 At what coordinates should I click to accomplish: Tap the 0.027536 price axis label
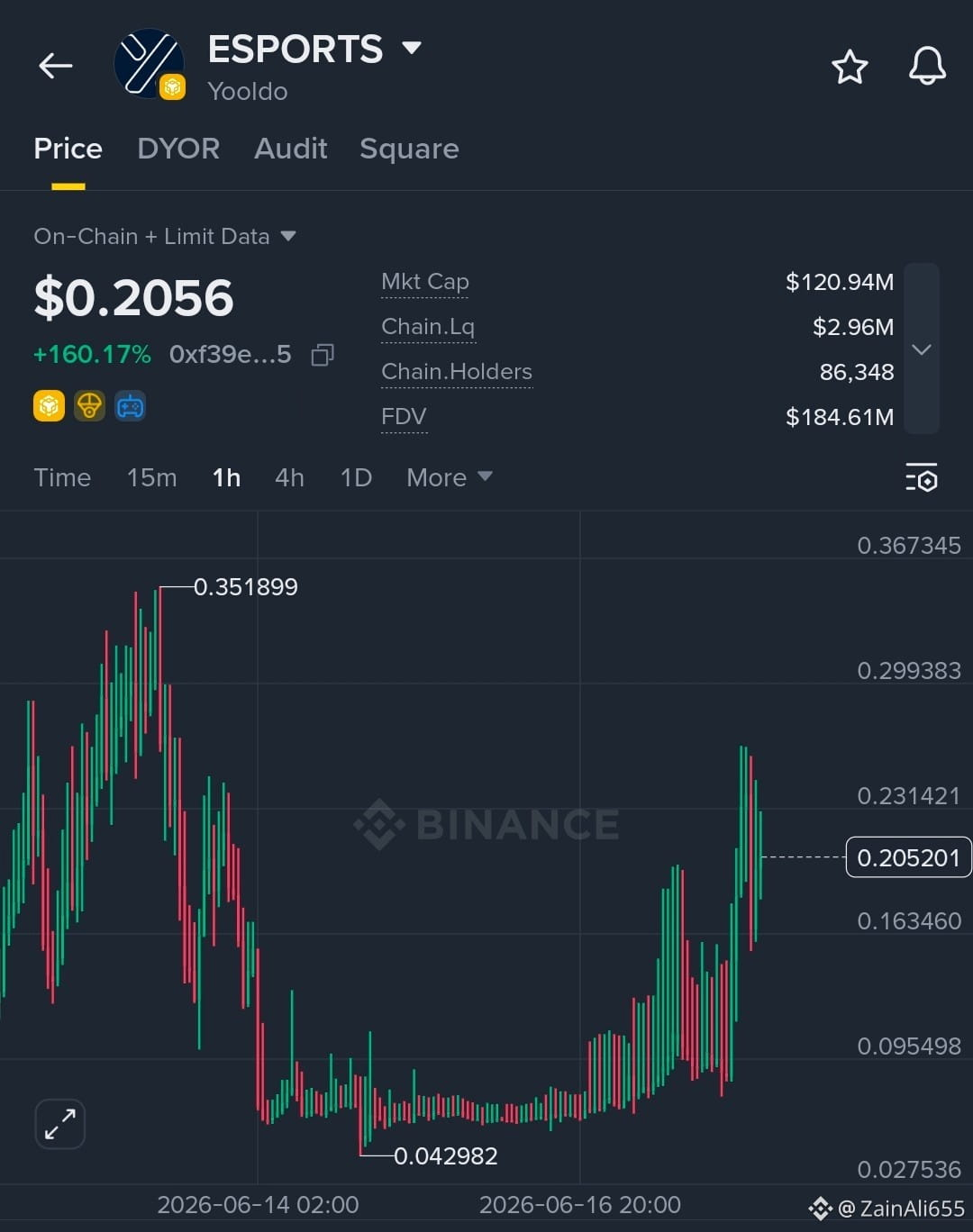(909, 1170)
